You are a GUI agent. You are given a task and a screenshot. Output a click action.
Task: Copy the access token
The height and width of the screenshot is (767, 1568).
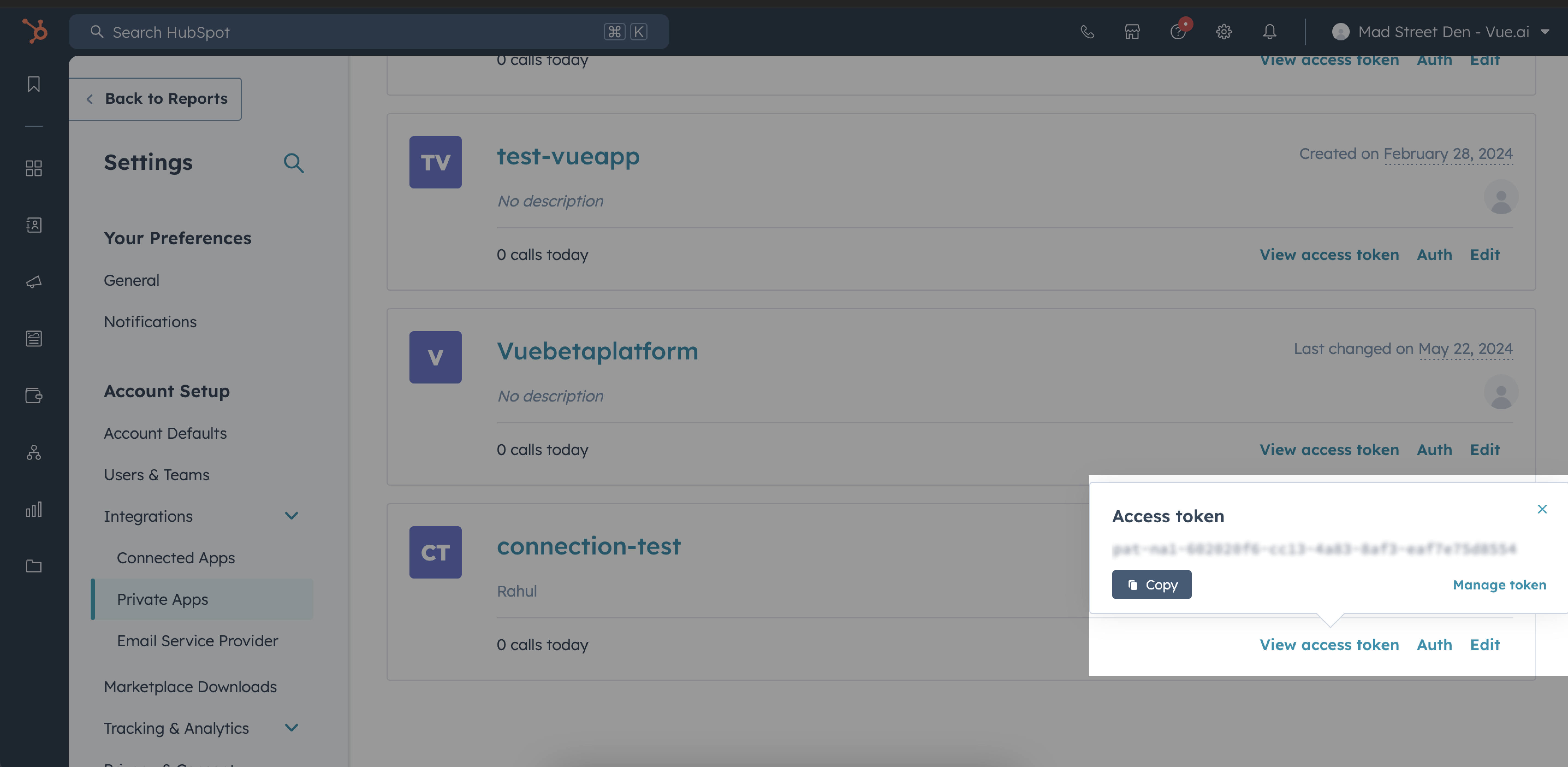[1151, 585]
